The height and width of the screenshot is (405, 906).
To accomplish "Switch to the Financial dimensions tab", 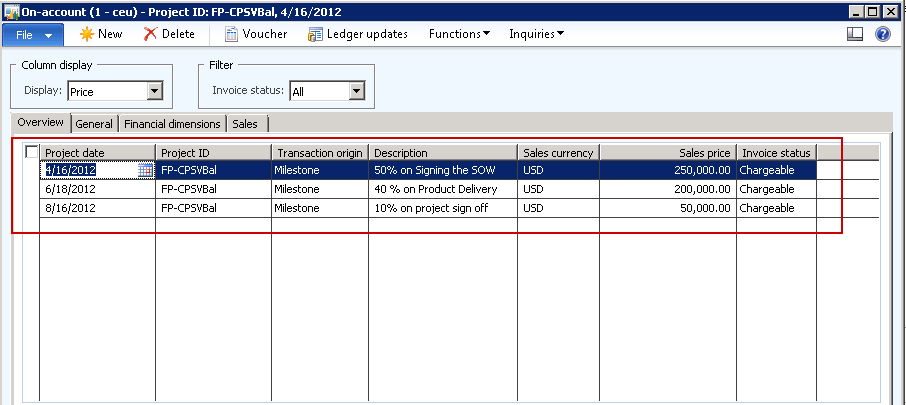I will (x=172, y=124).
